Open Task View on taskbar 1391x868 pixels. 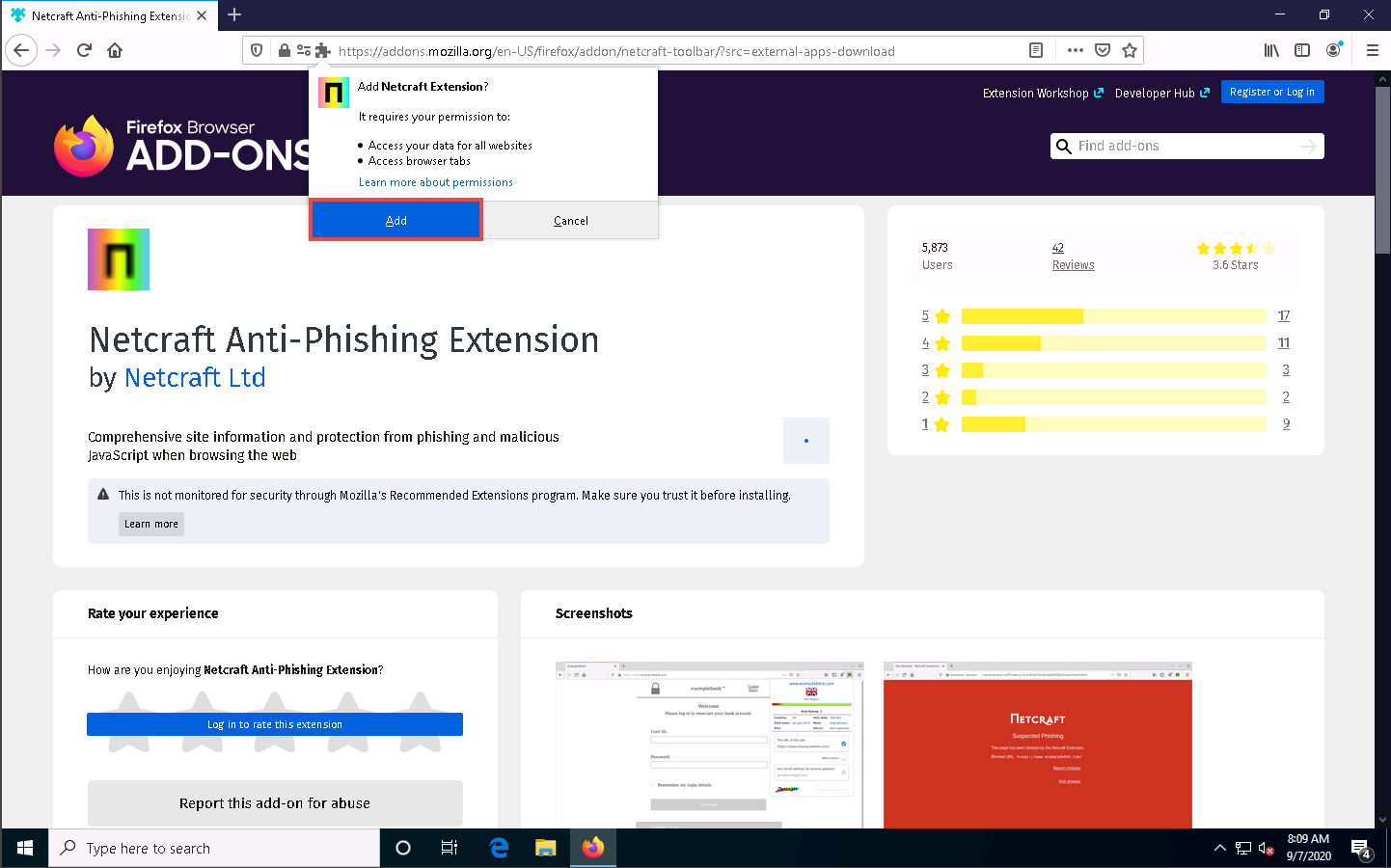click(450, 849)
